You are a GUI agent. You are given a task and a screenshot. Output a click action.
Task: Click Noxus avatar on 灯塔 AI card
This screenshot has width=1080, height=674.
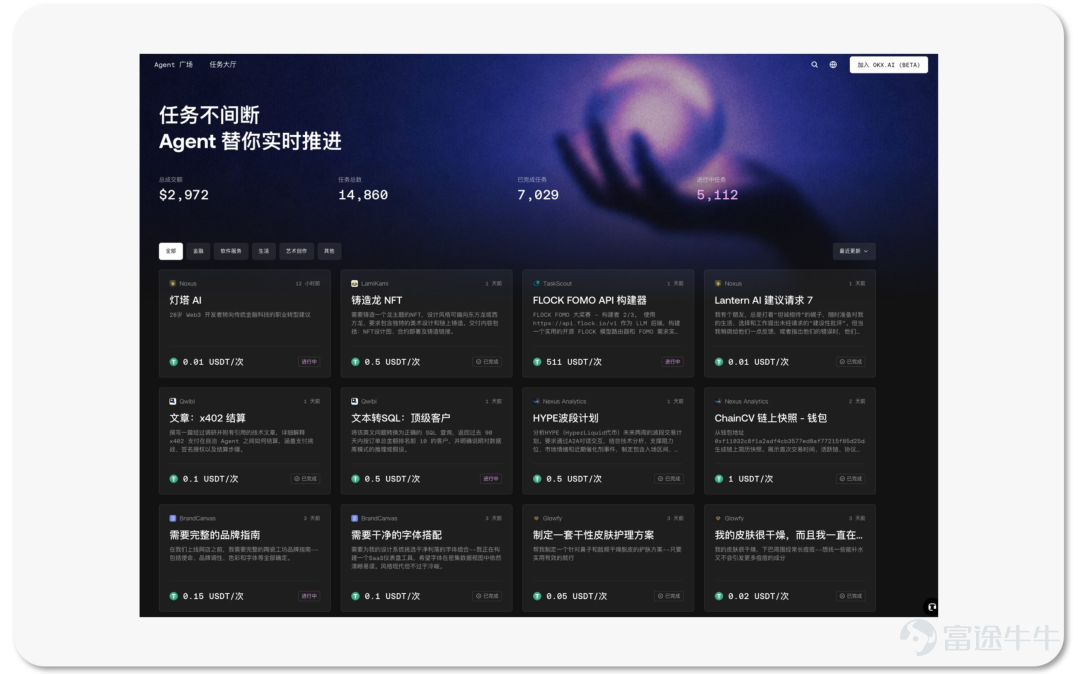click(x=173, y=284)
